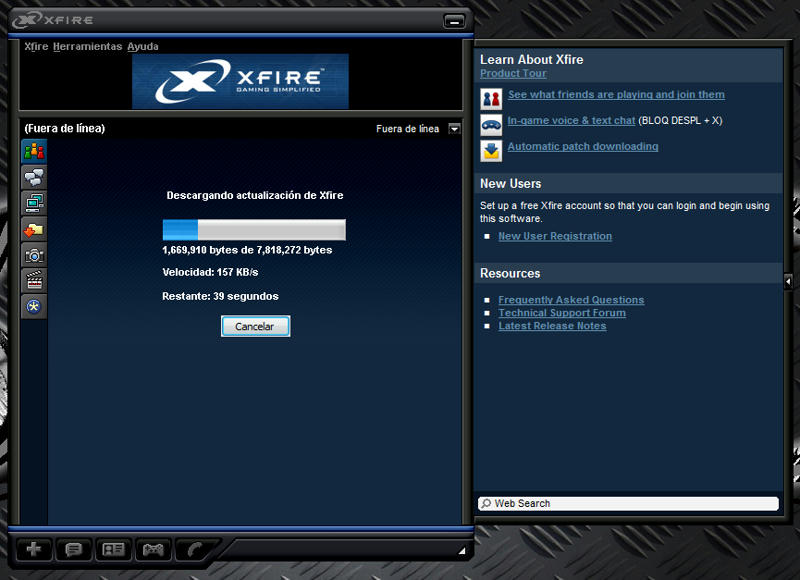Screen dimensions: 800x580
Task: Click the magnifier icon in Web Search box
Action: point(486,503)
